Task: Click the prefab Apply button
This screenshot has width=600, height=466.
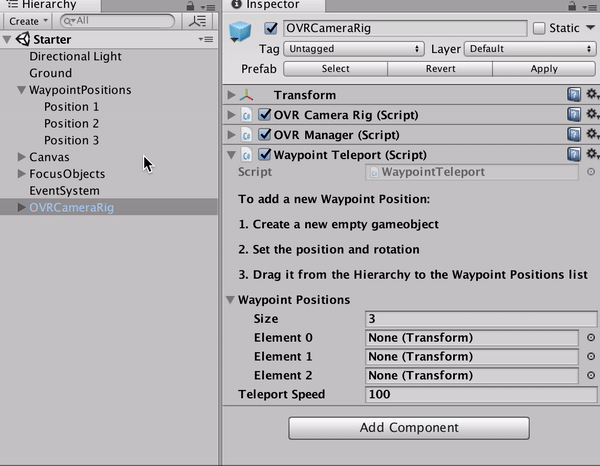Action: coord(544,69)
